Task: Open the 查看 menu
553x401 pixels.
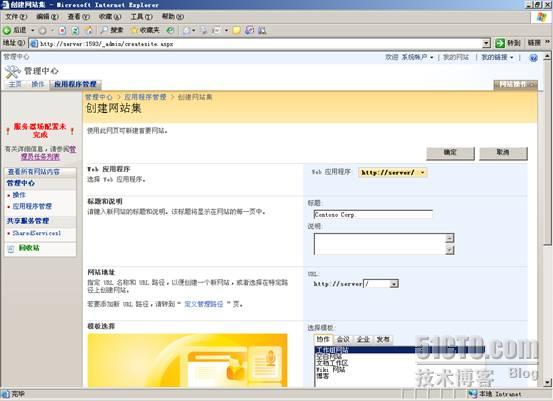Action: coord(78,17)
